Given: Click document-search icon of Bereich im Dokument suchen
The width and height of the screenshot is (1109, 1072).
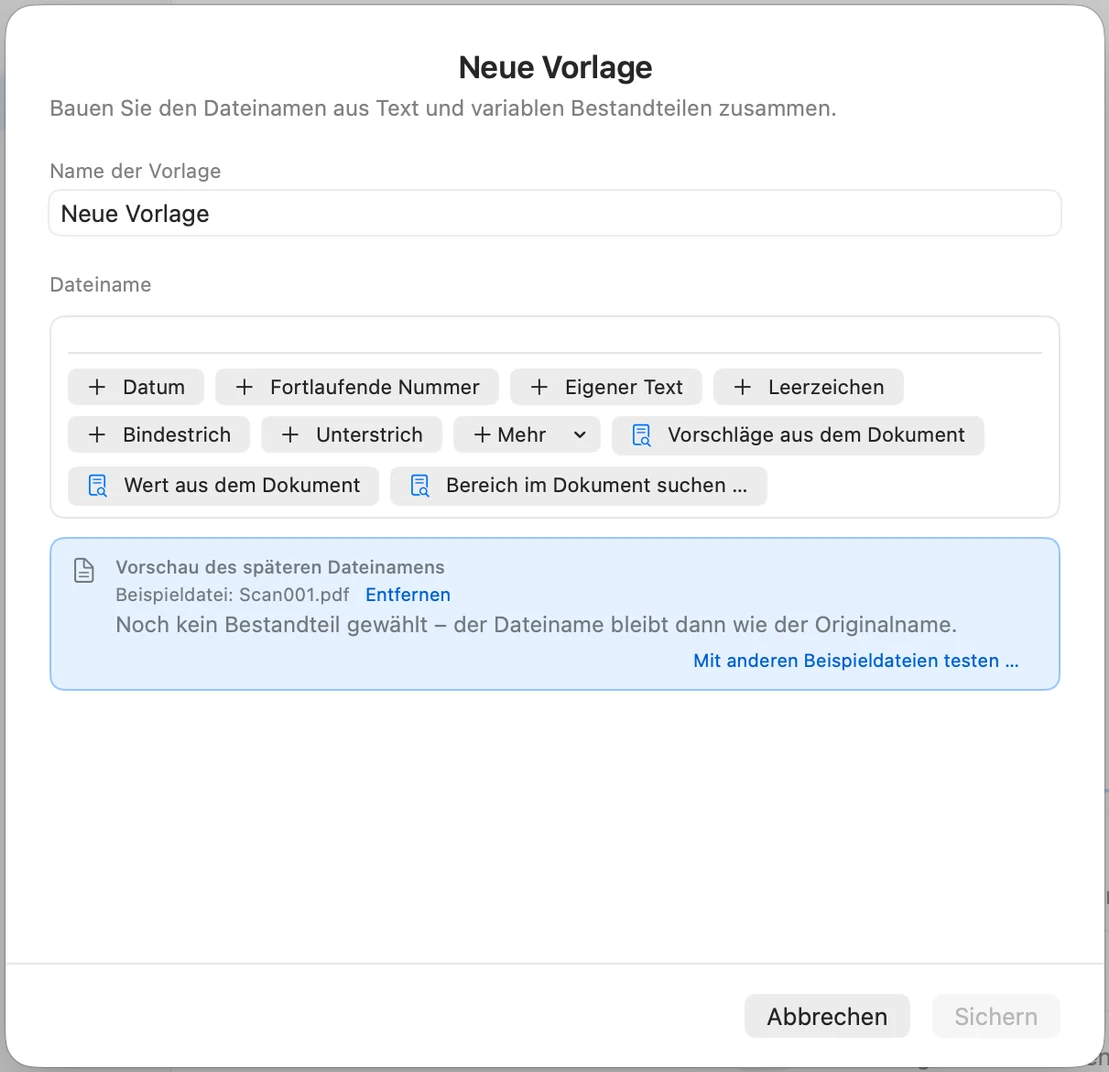Looking at the screenshot, I should (x=420, y=485).
